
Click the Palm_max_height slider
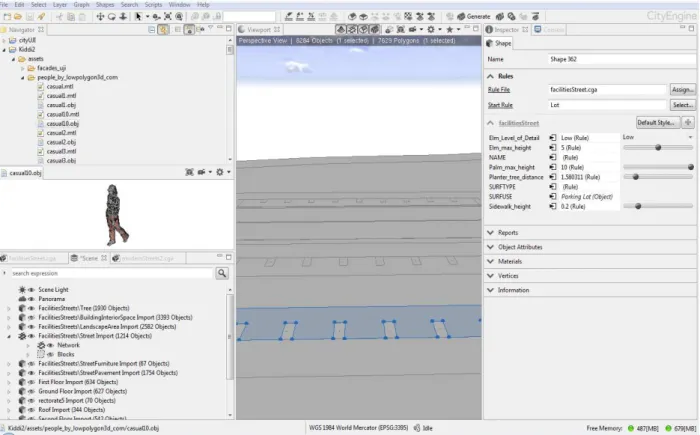tap(658, 167)
